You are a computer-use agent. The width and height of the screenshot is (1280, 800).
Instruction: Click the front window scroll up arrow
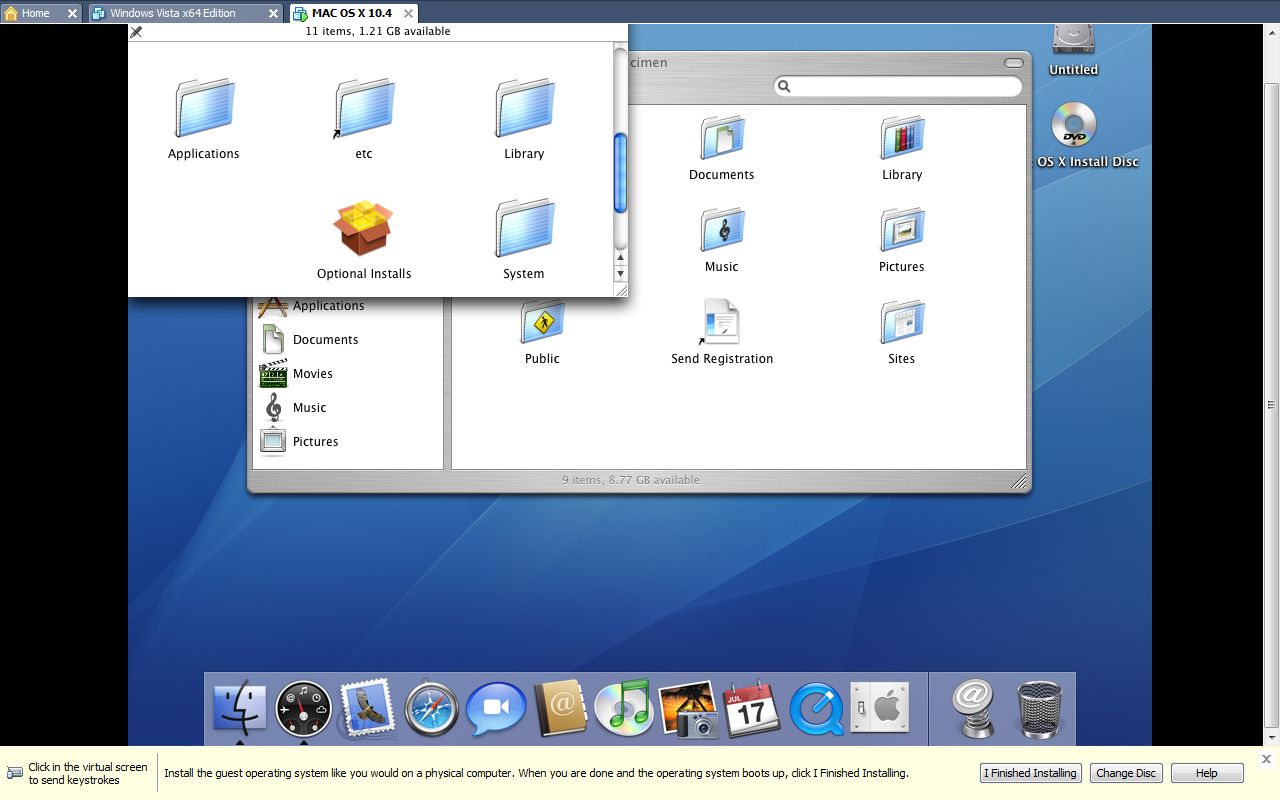(x=620, y=258)
